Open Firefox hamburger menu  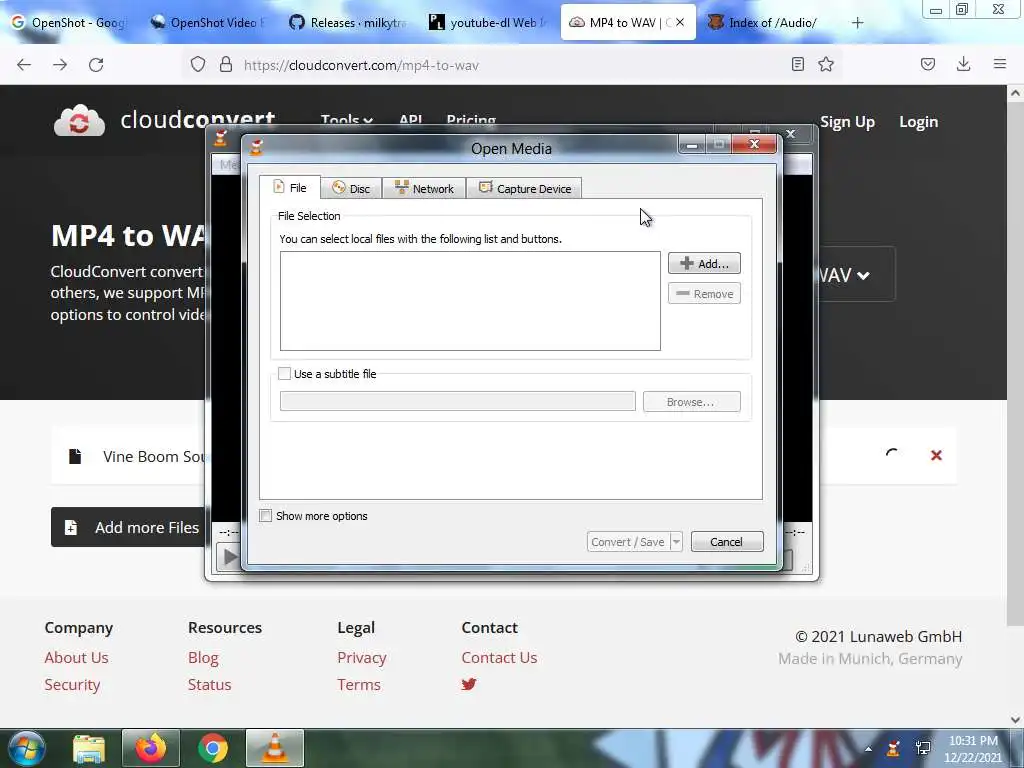tap(1000, 64)
